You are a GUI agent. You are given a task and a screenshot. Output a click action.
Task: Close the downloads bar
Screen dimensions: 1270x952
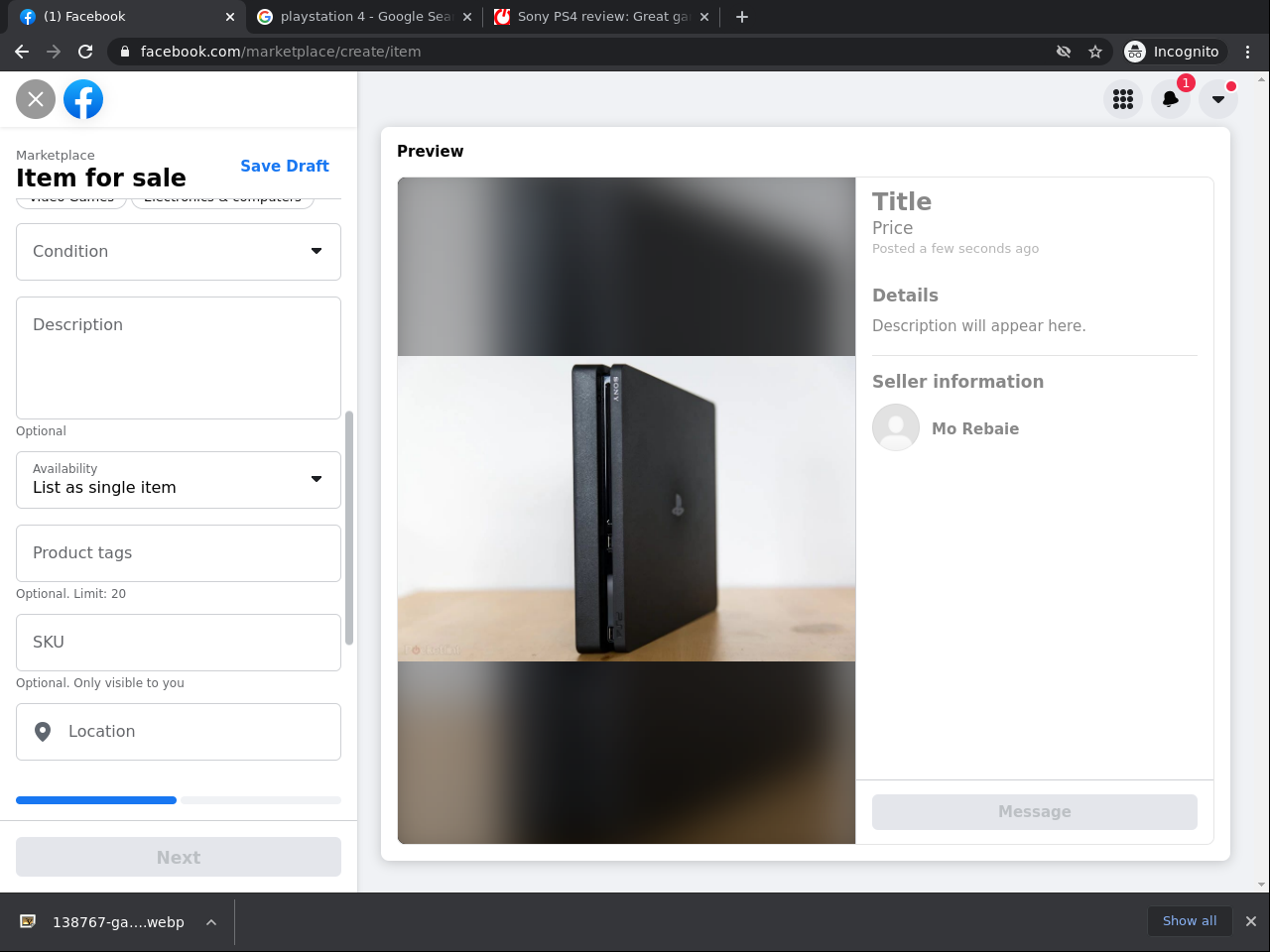click(x=1251, y=921)
